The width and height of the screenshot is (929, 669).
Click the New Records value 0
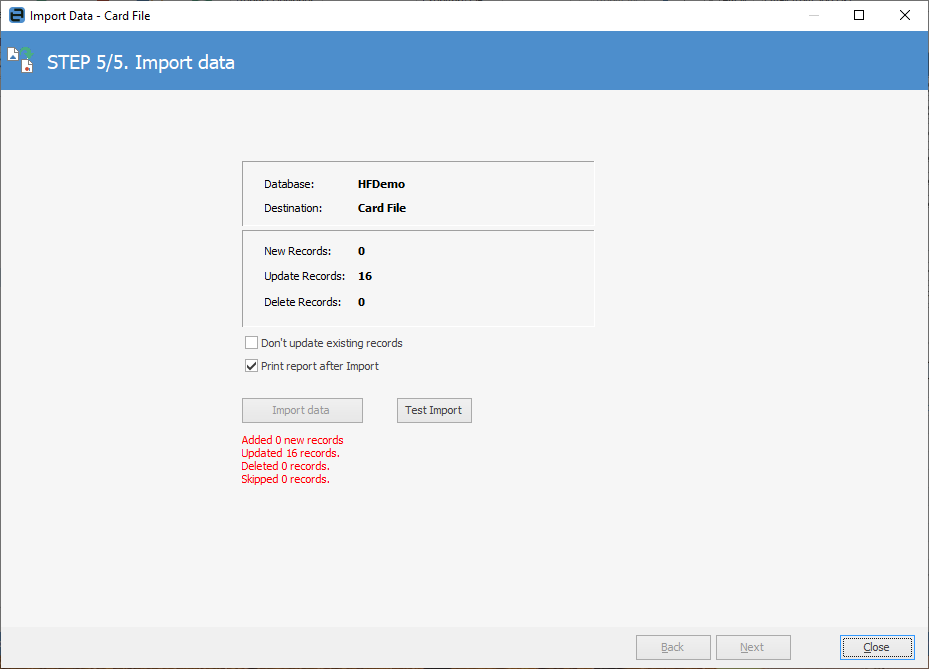tap(361, 251)
